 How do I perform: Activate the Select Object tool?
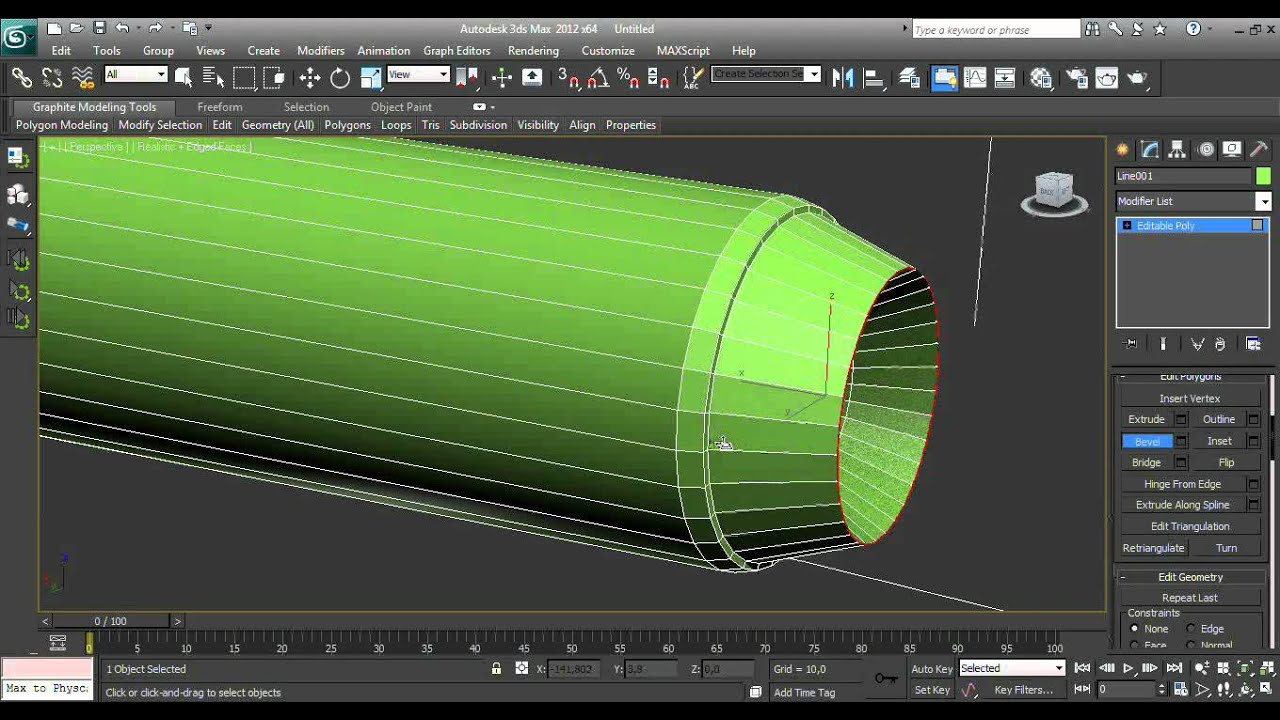point(184,77)
